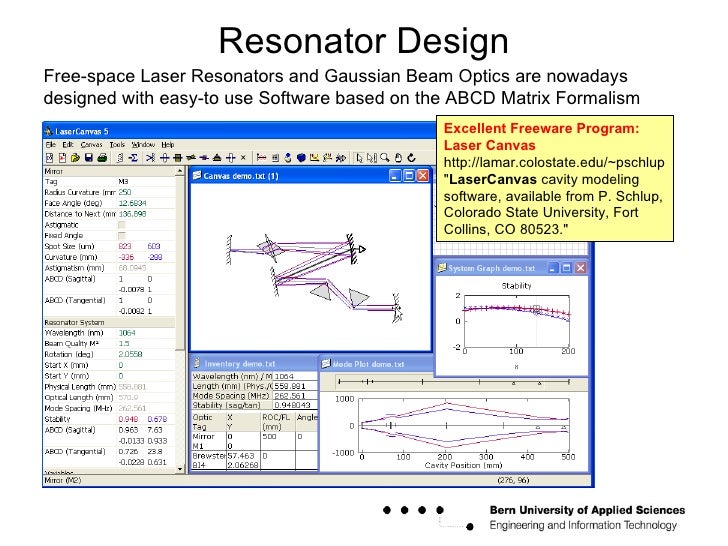
Task: Open the Canvas menu
Action: pos(91,144)
